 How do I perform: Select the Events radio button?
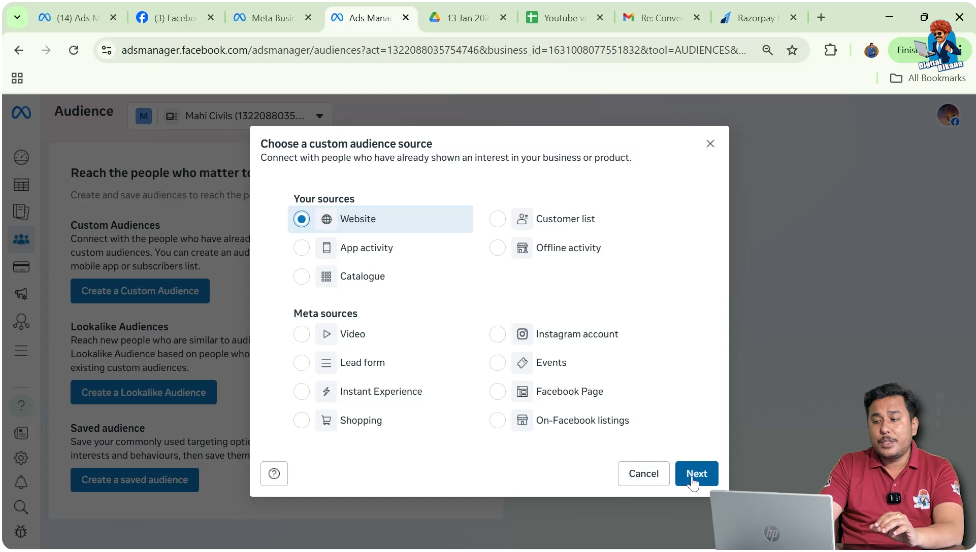[x=497, y=363]
